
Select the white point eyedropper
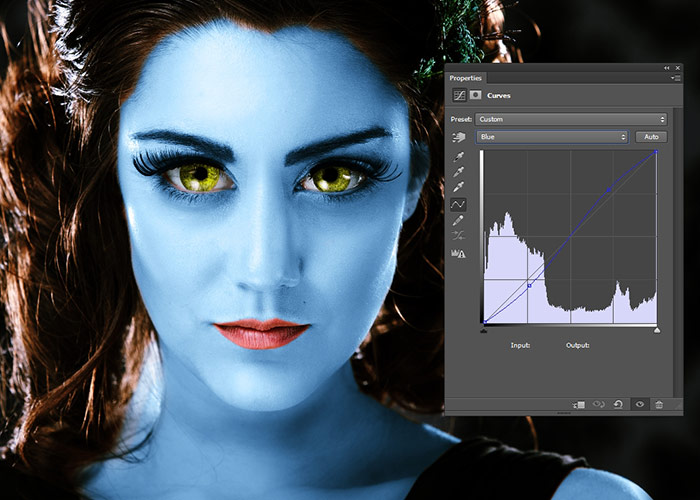pos(459,188)
